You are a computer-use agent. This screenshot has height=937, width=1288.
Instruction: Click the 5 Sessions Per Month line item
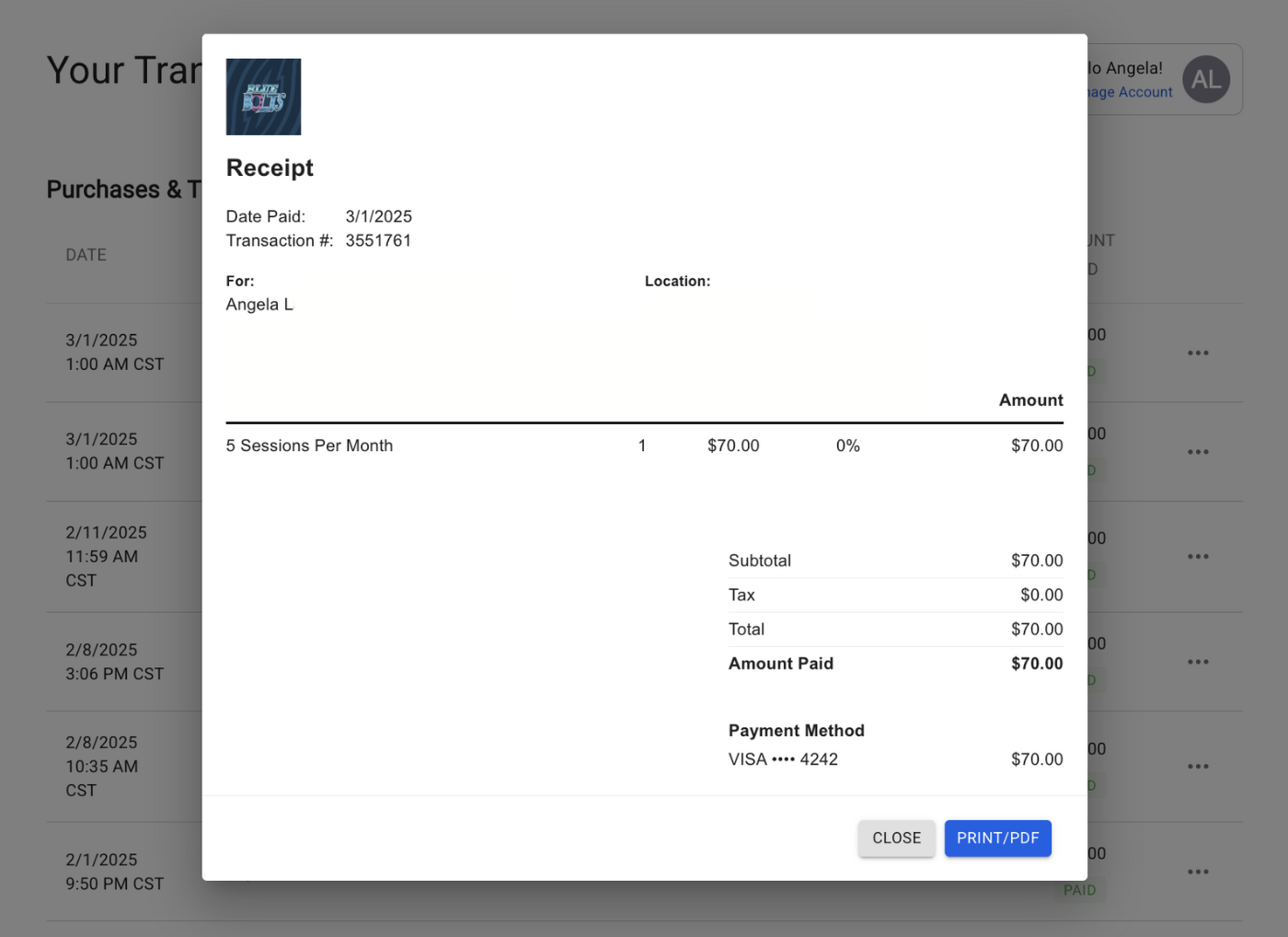(309, 445)
